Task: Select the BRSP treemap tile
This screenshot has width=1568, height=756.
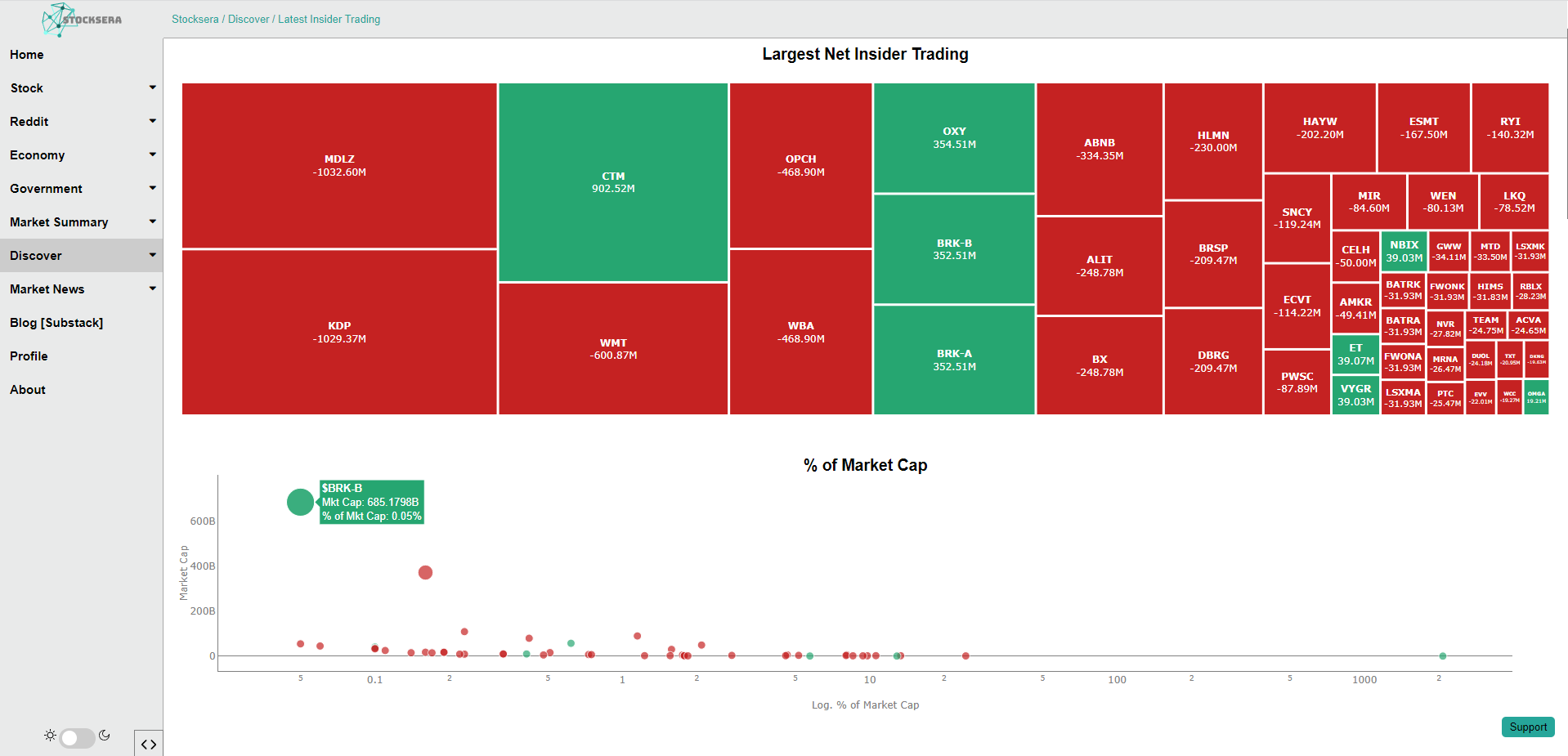Action: click(1213, 254)
